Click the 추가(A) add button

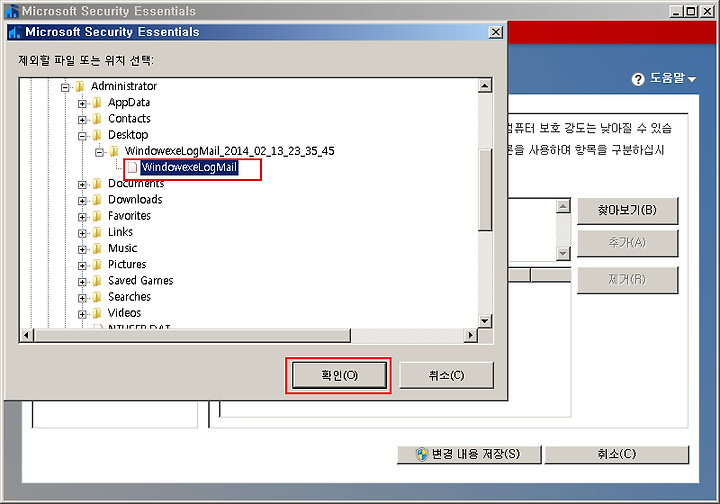coord(627,242)
